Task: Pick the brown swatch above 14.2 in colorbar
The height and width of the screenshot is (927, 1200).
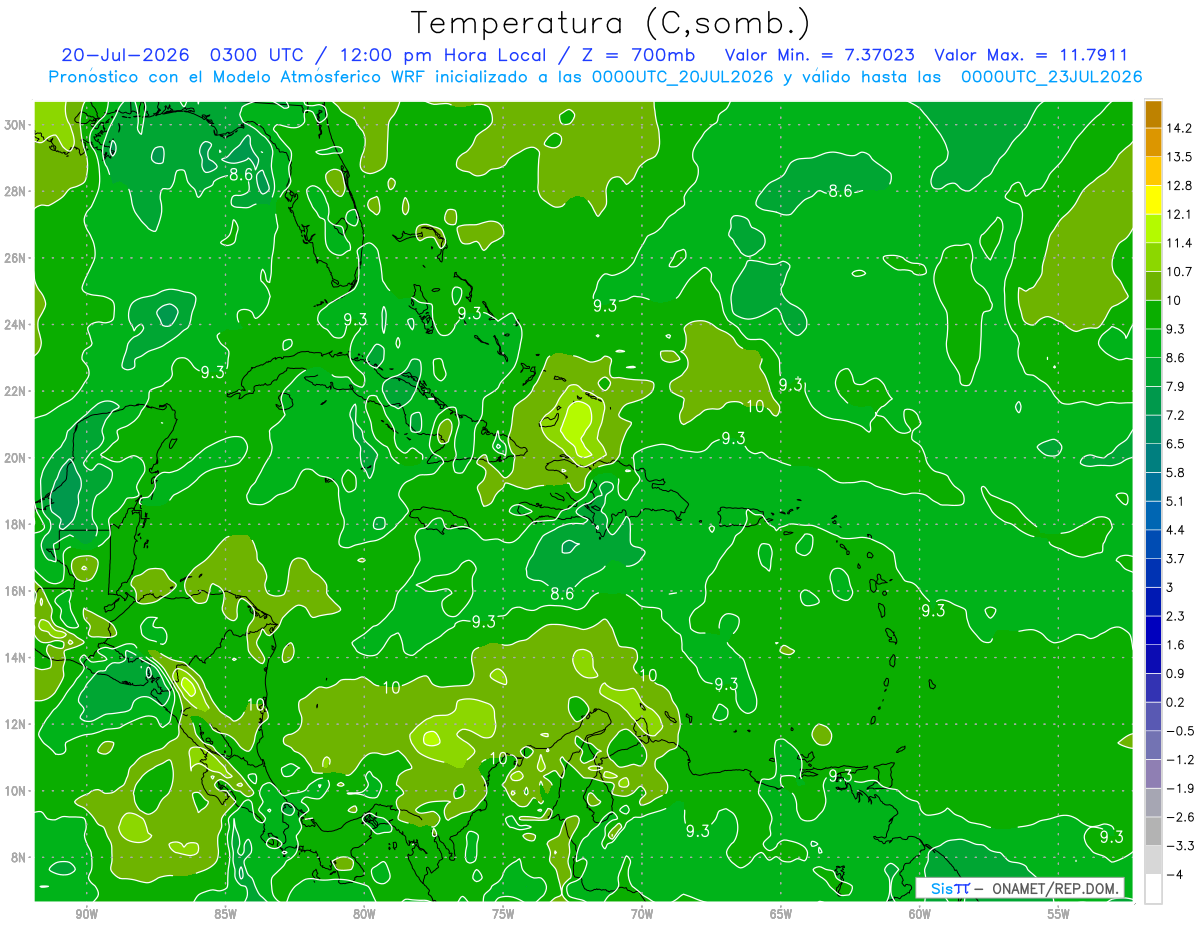Action: tap(1153, 114)
